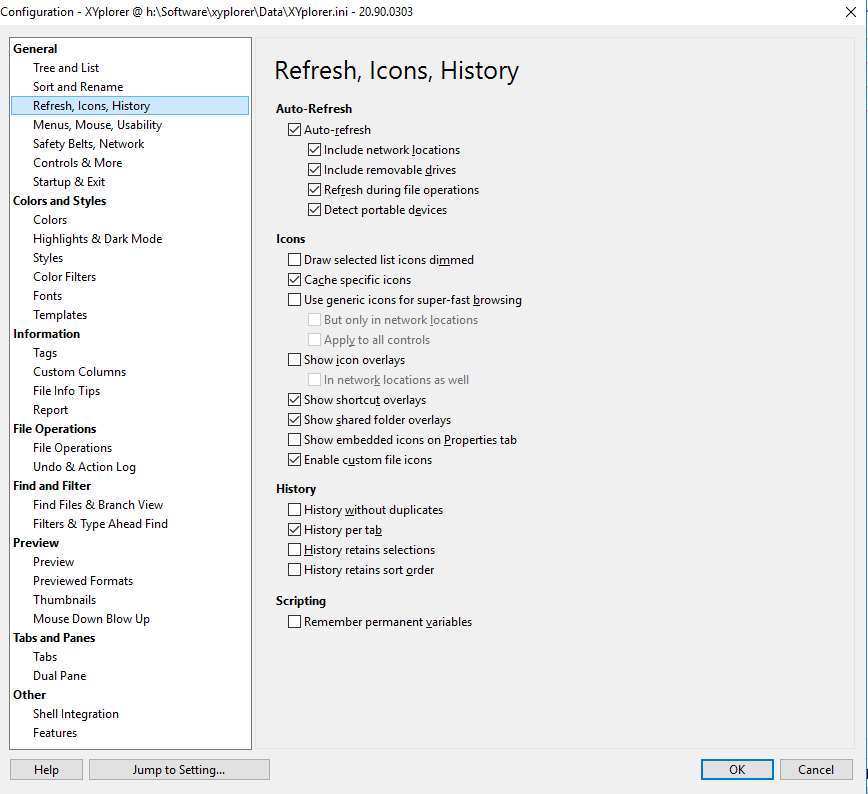Viewport: 868px width, 794px height.
Task: Select the Shell Integration page
Action: [x=75, y=713]
